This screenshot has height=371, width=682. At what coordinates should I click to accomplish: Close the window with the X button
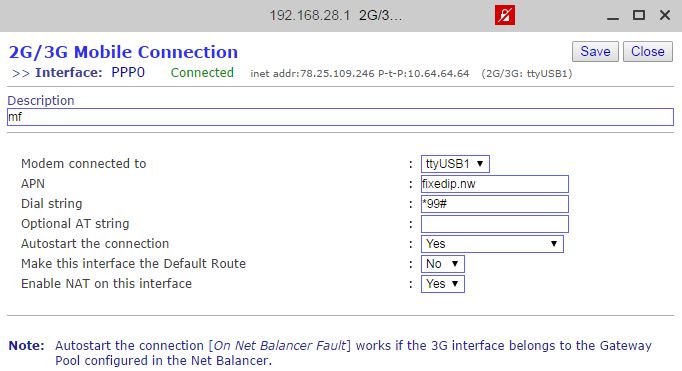665,16
